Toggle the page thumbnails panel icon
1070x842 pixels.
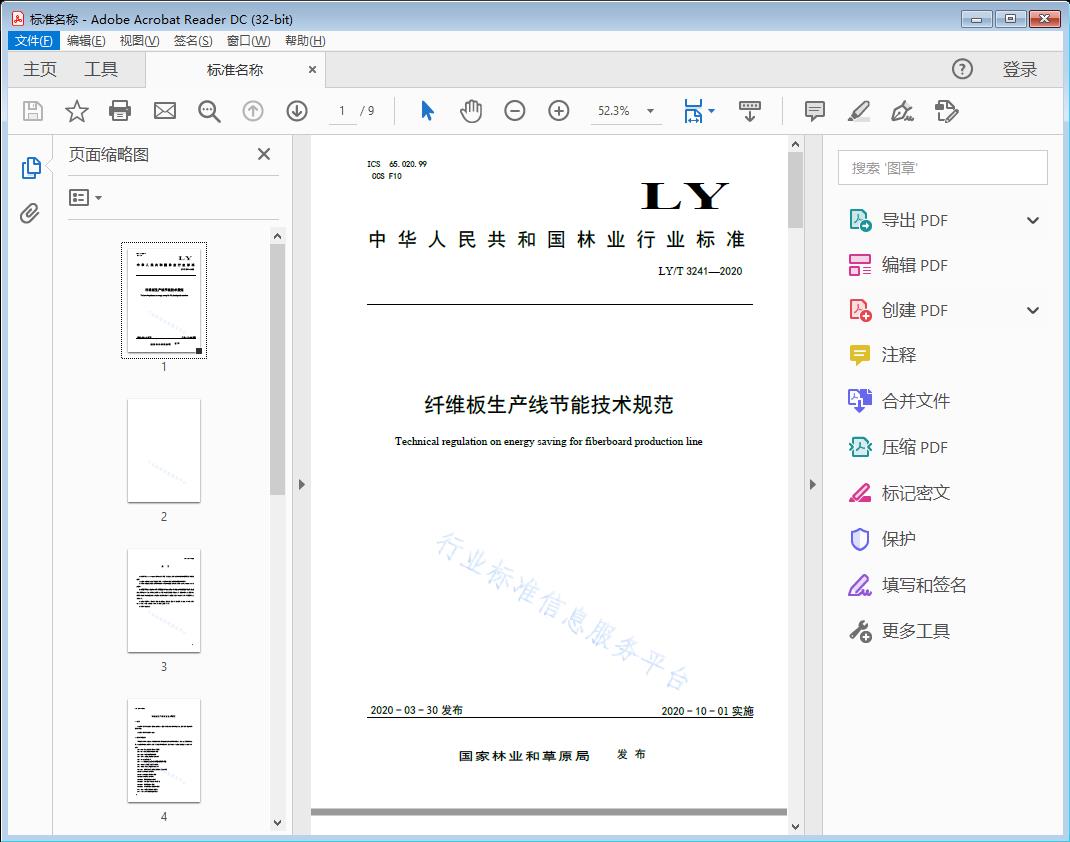(x=30, y=168)
